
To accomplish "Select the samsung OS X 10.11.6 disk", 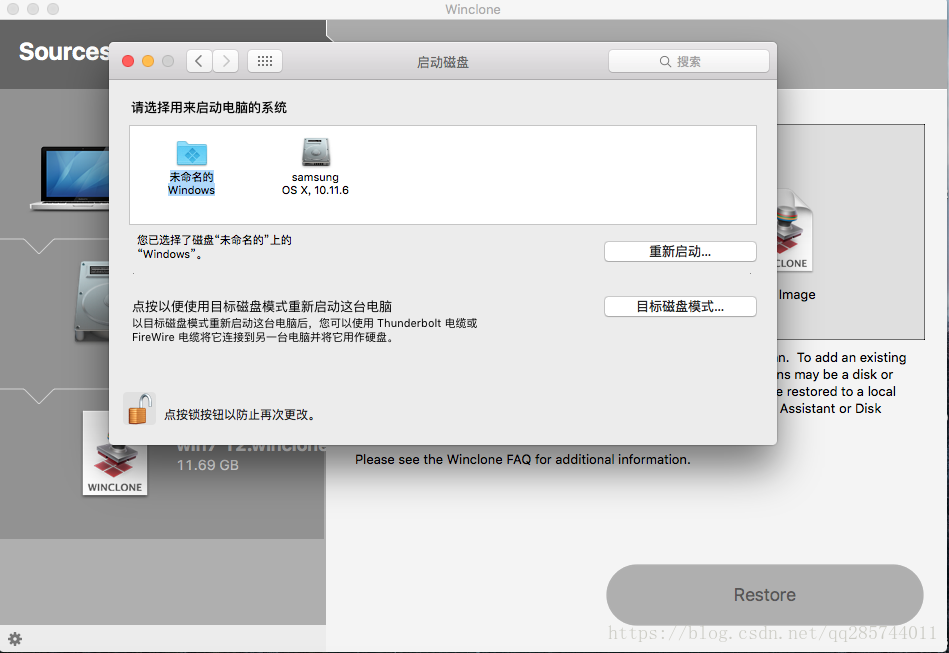I will tap(315, 153).
